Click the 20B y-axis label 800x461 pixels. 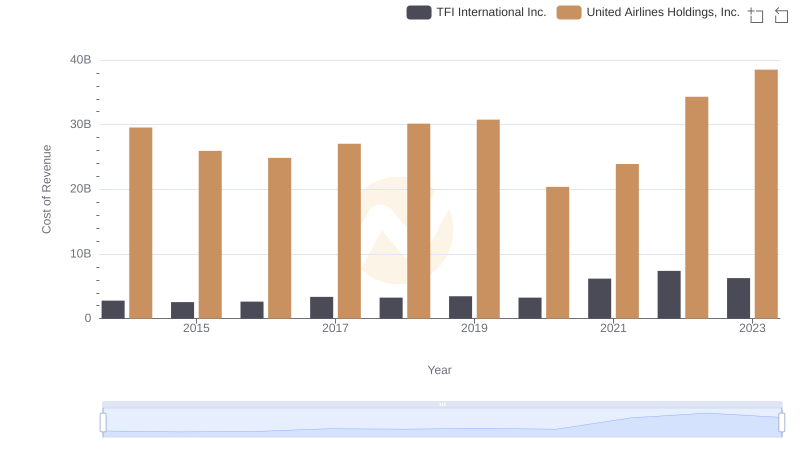tap(81, 189)
